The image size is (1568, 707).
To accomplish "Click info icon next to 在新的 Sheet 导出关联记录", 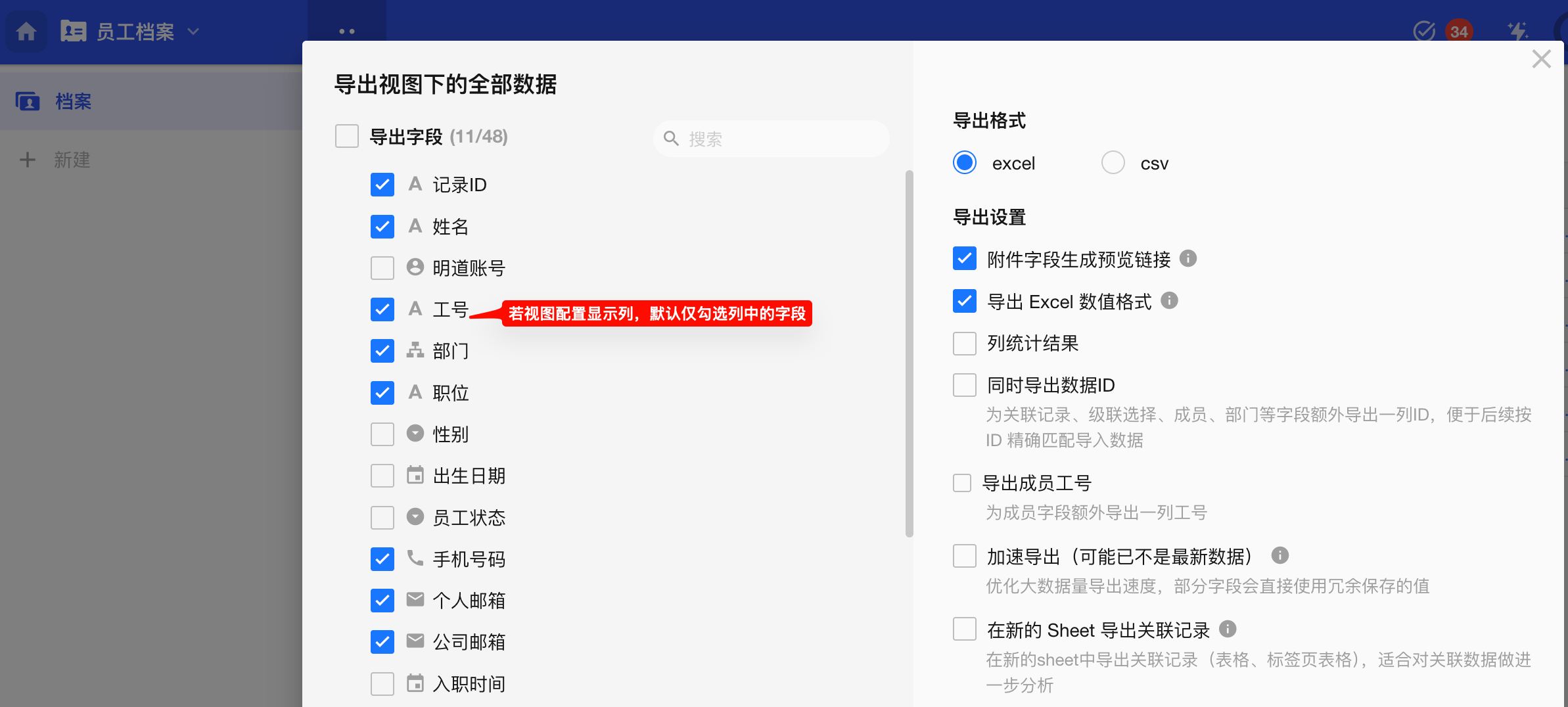I will click(x=1227, y=629).
